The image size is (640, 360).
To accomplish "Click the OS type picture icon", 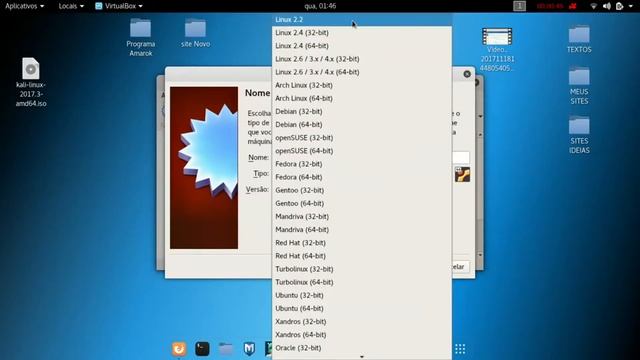I will pyautogui.click(x=462, y=174).
